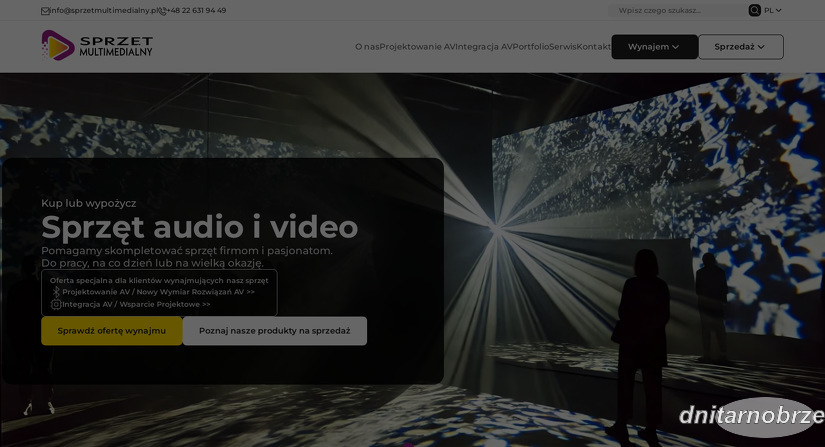
Task: Click the chip icon beside Integracja AV offer
Action: 56,304
